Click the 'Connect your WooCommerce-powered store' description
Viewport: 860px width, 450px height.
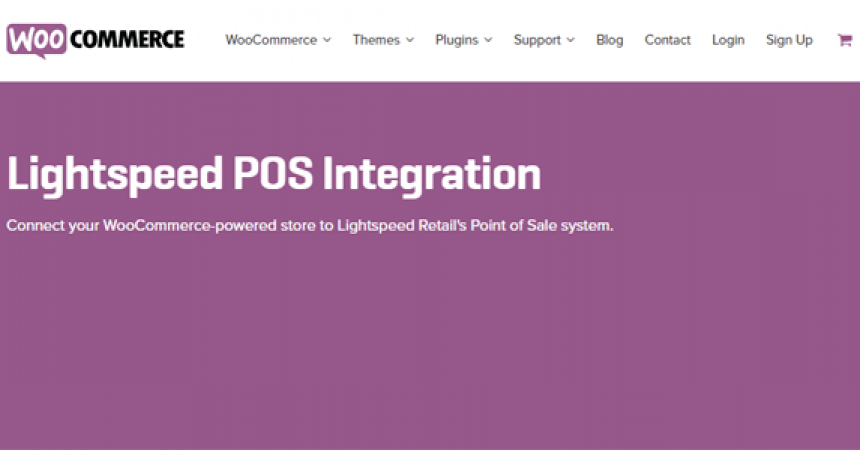310,226
